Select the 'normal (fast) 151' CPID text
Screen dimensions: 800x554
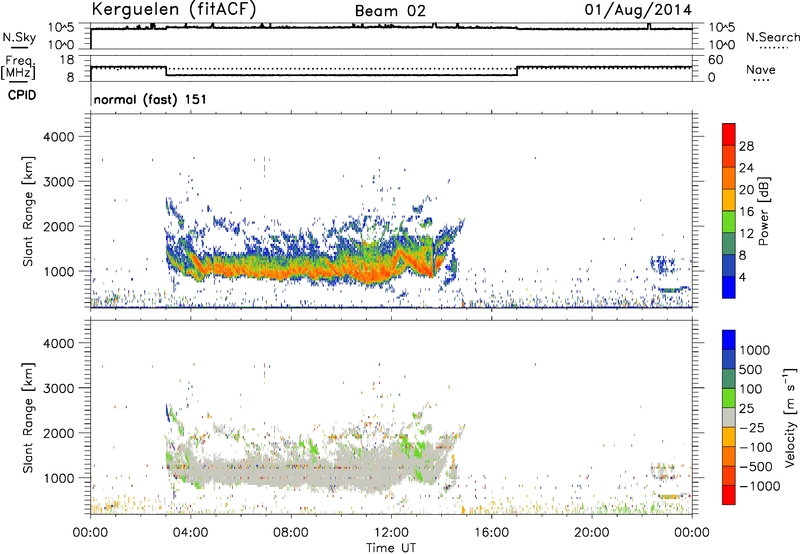pos(150,99)
